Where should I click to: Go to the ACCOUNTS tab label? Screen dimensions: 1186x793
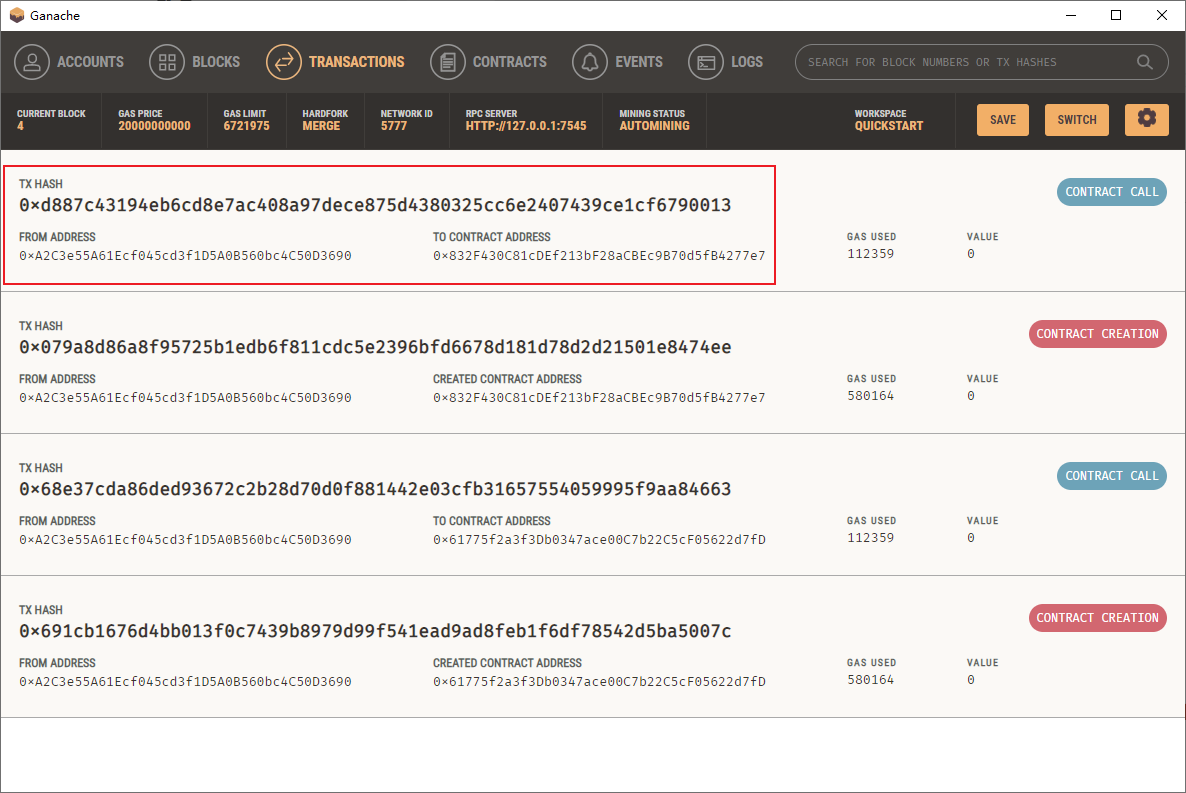(90, 62)
